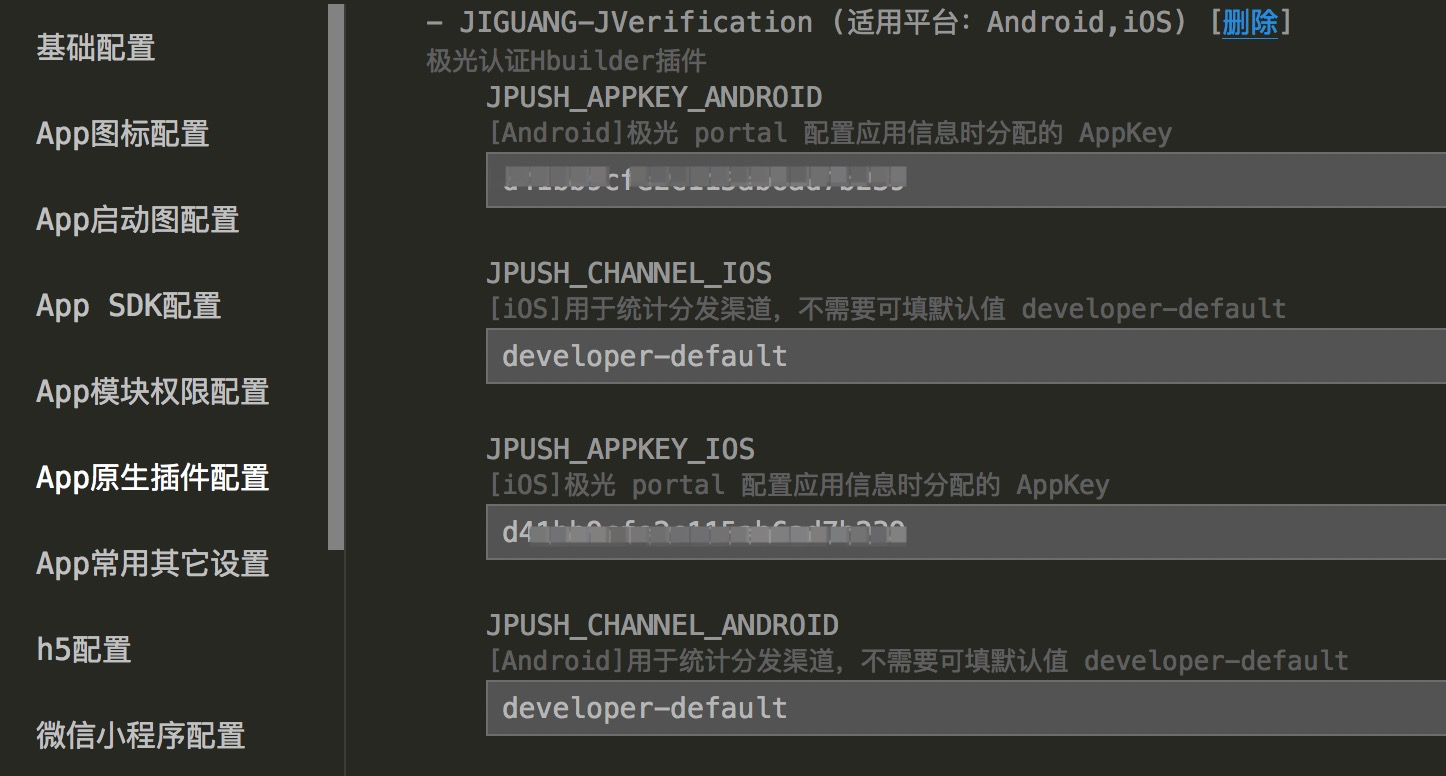The width and height of the screenshot is (1446, 776).
Task: Click the [Android]极光 portal AppKey hint text
Action: (x=829, y=133)
